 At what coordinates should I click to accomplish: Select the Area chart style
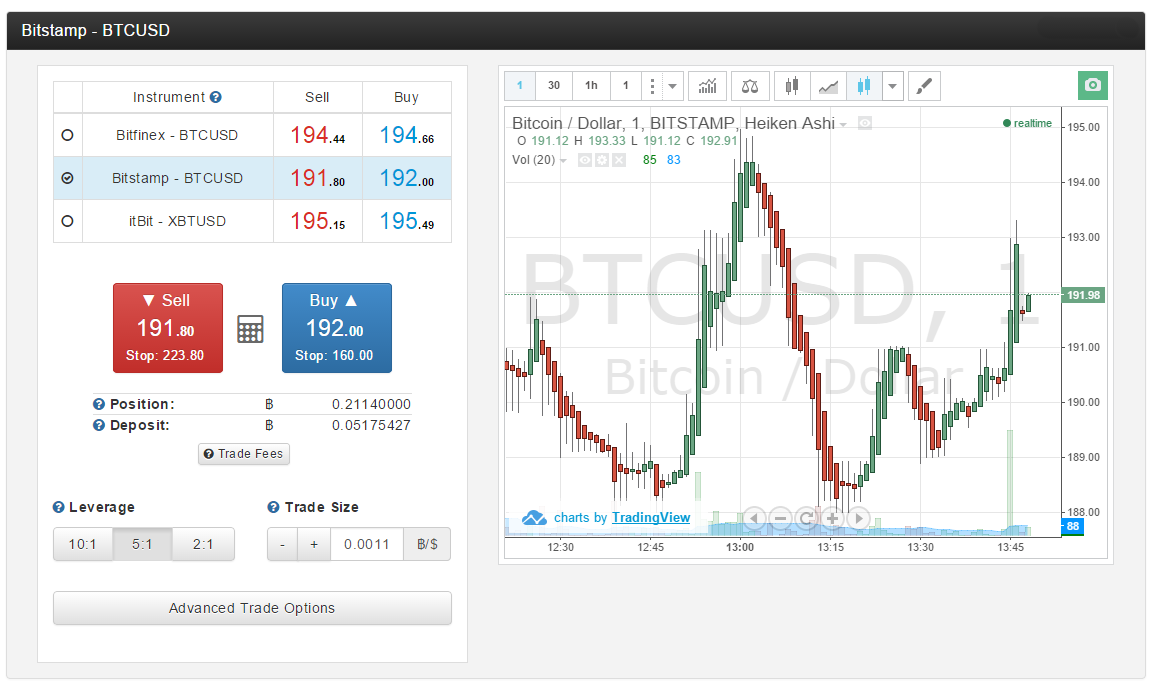828,86
